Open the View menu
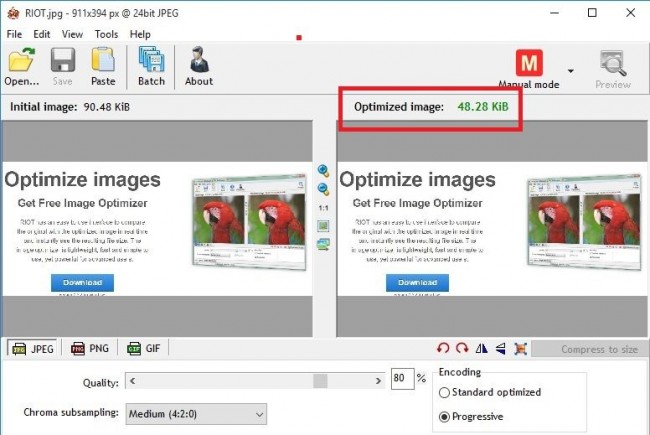650x435 pixels. pos(72,34)
